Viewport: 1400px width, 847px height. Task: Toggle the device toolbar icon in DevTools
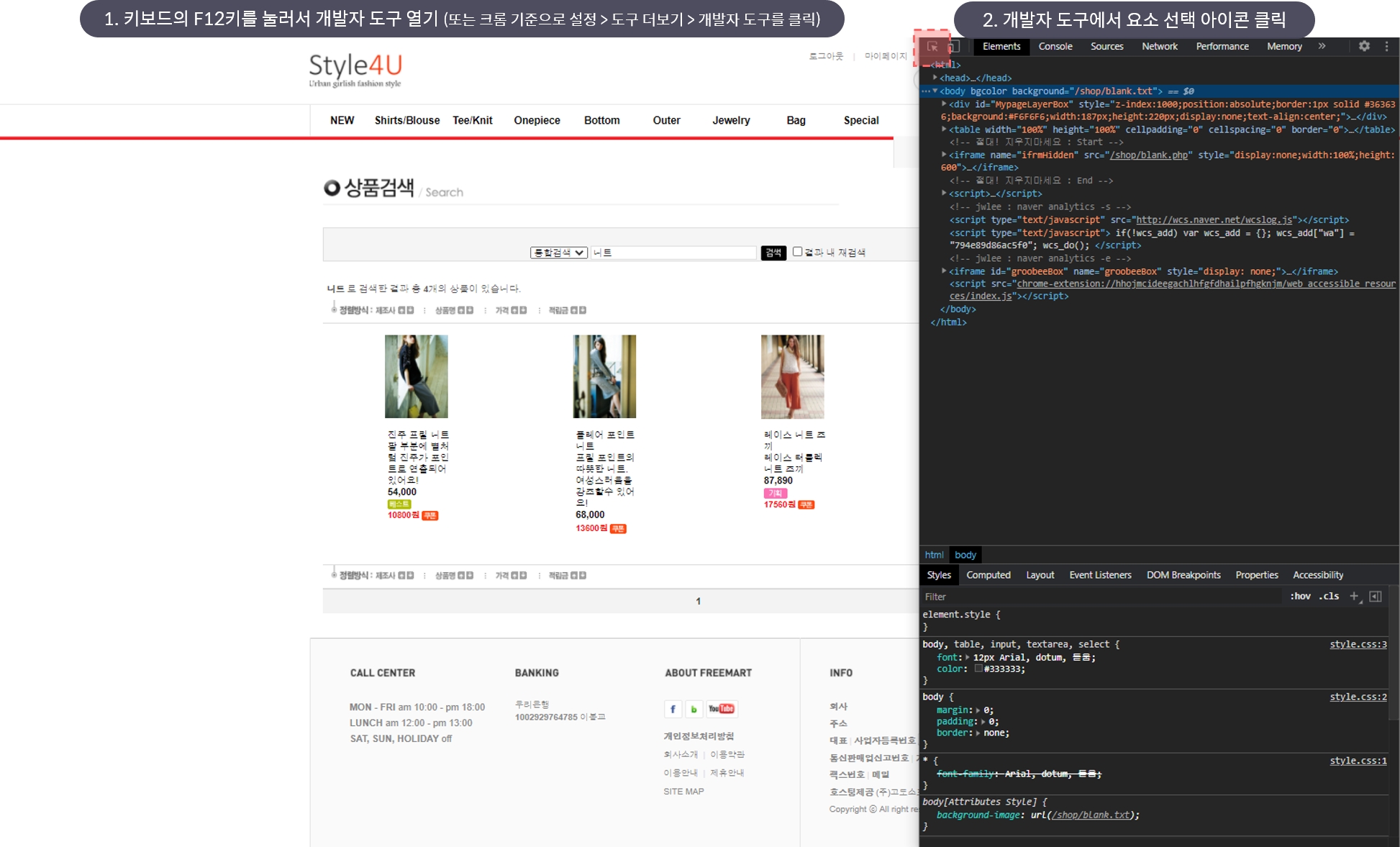point(954,47)
